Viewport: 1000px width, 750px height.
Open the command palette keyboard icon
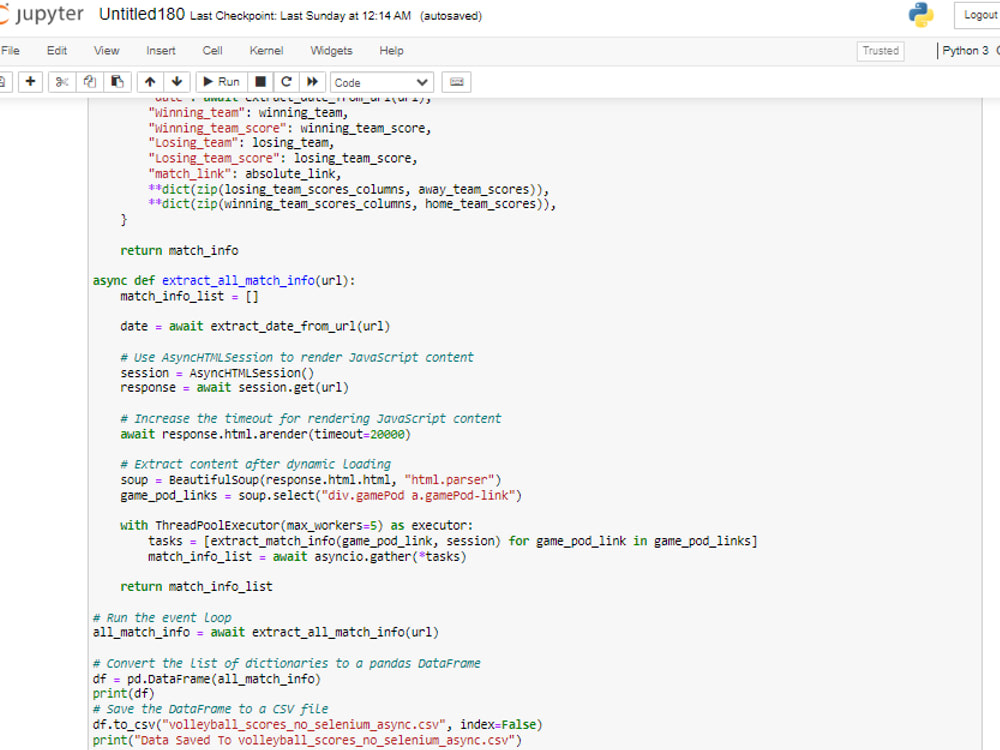pyautogui.click(x=456, y=81)
